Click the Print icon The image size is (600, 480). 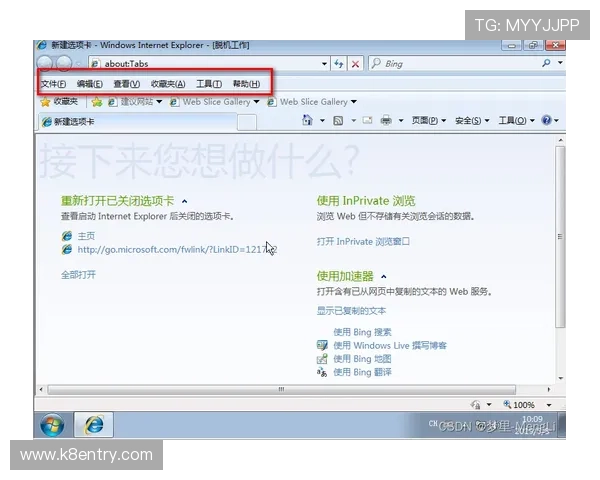[386, 121]
